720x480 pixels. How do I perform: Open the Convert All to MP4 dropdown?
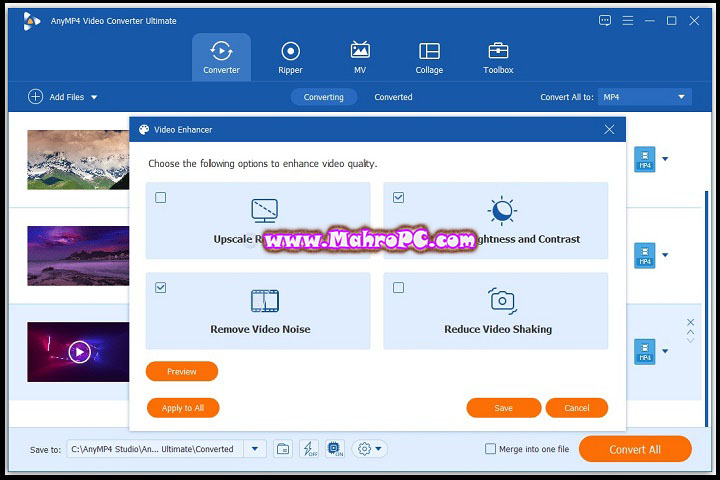pos(644,97)
